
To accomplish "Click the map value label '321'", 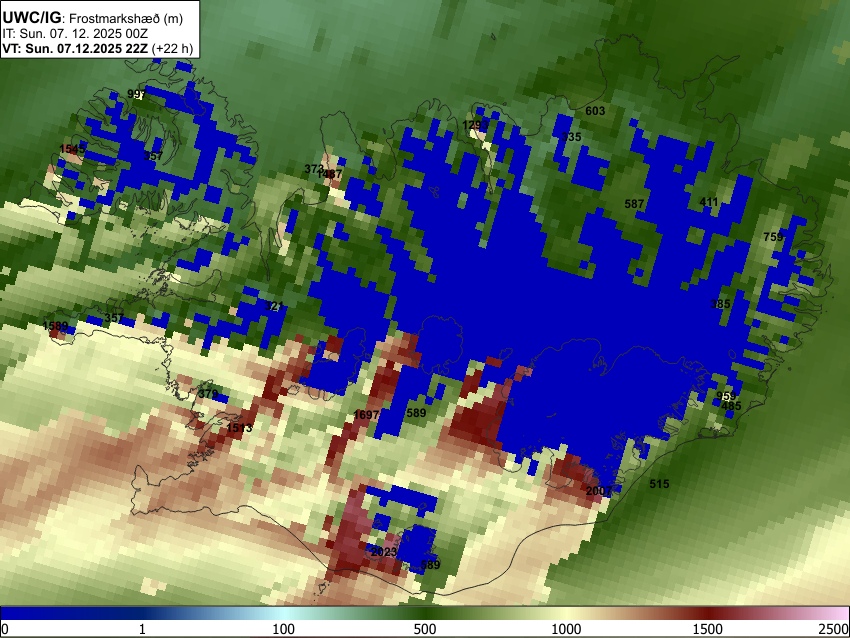I will (x=274, y=307).
